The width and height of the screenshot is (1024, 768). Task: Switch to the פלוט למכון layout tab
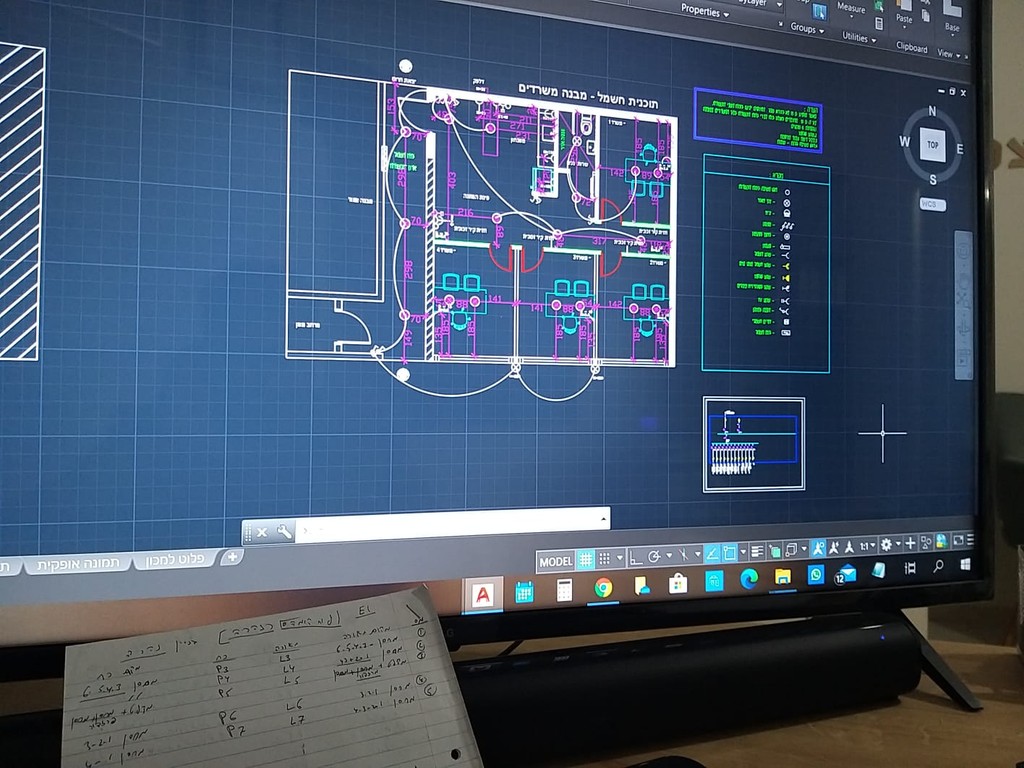point(174,560)
